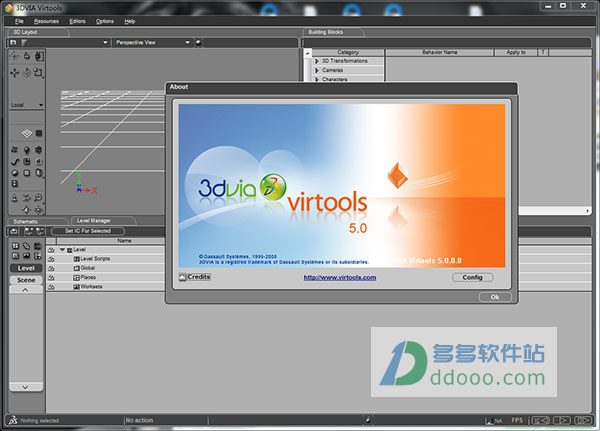600x431 pixels.
Task: Click the rewind/reset playback button
Action: 541,420
